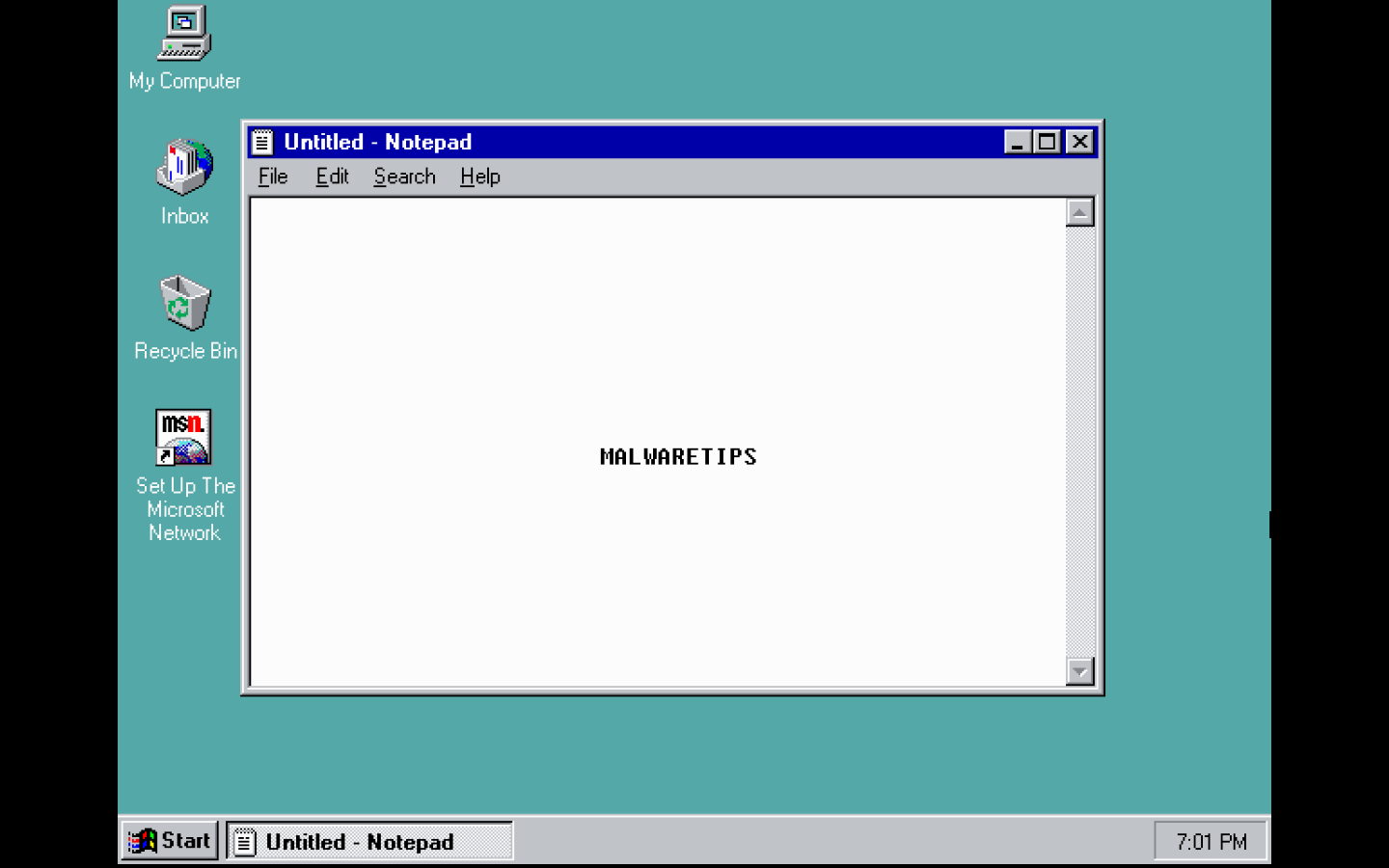Open the File menu in Notepad
The height and width of the screenshot is (868, 1389).
click(x=273, y=176)
